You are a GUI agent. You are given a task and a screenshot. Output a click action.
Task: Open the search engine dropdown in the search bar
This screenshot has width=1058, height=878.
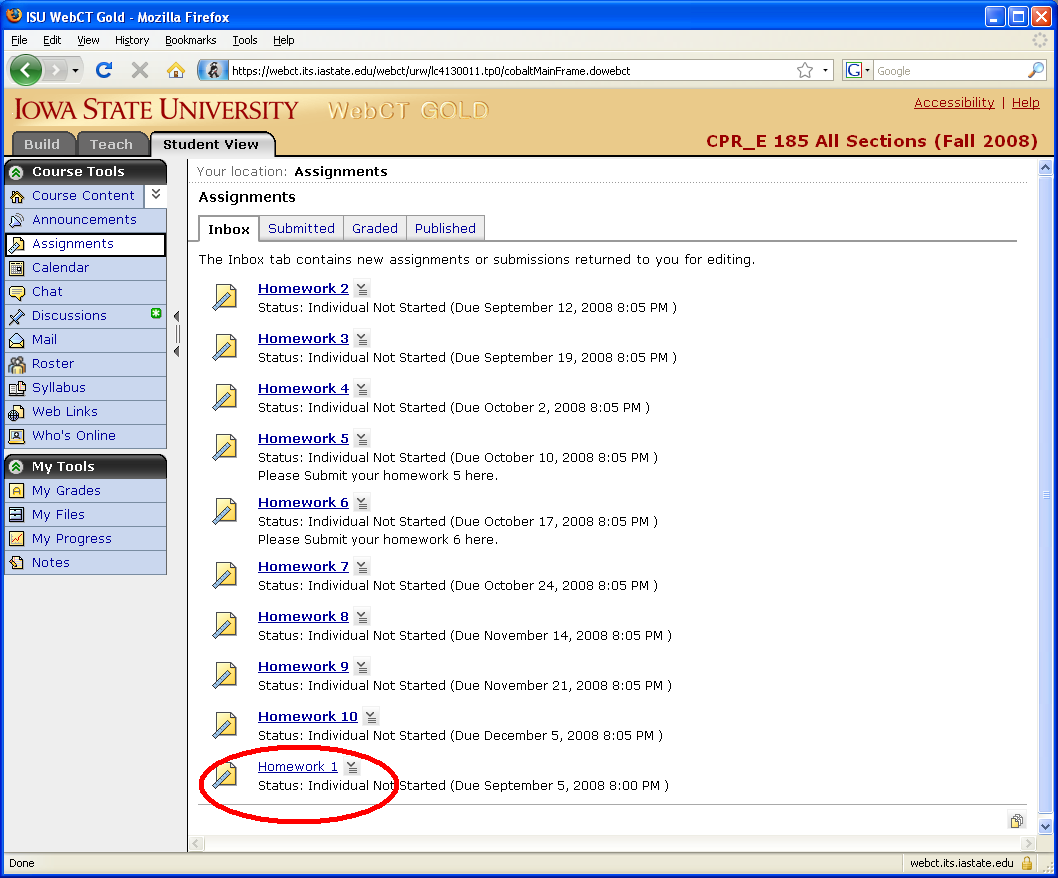click(858, 71)
